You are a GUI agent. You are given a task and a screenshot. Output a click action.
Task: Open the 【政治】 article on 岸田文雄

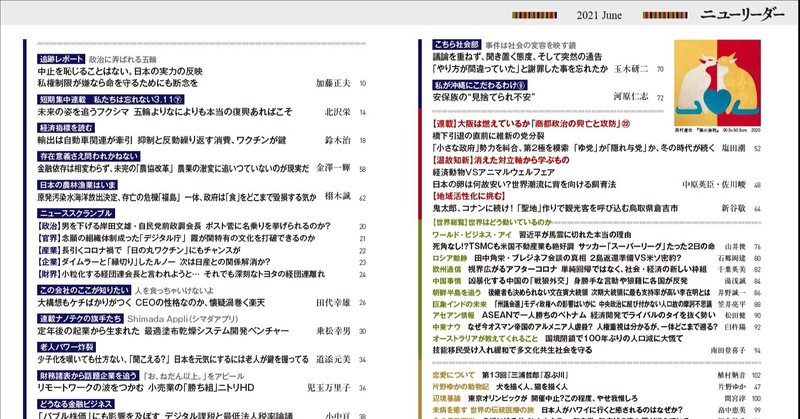(184, 226)
